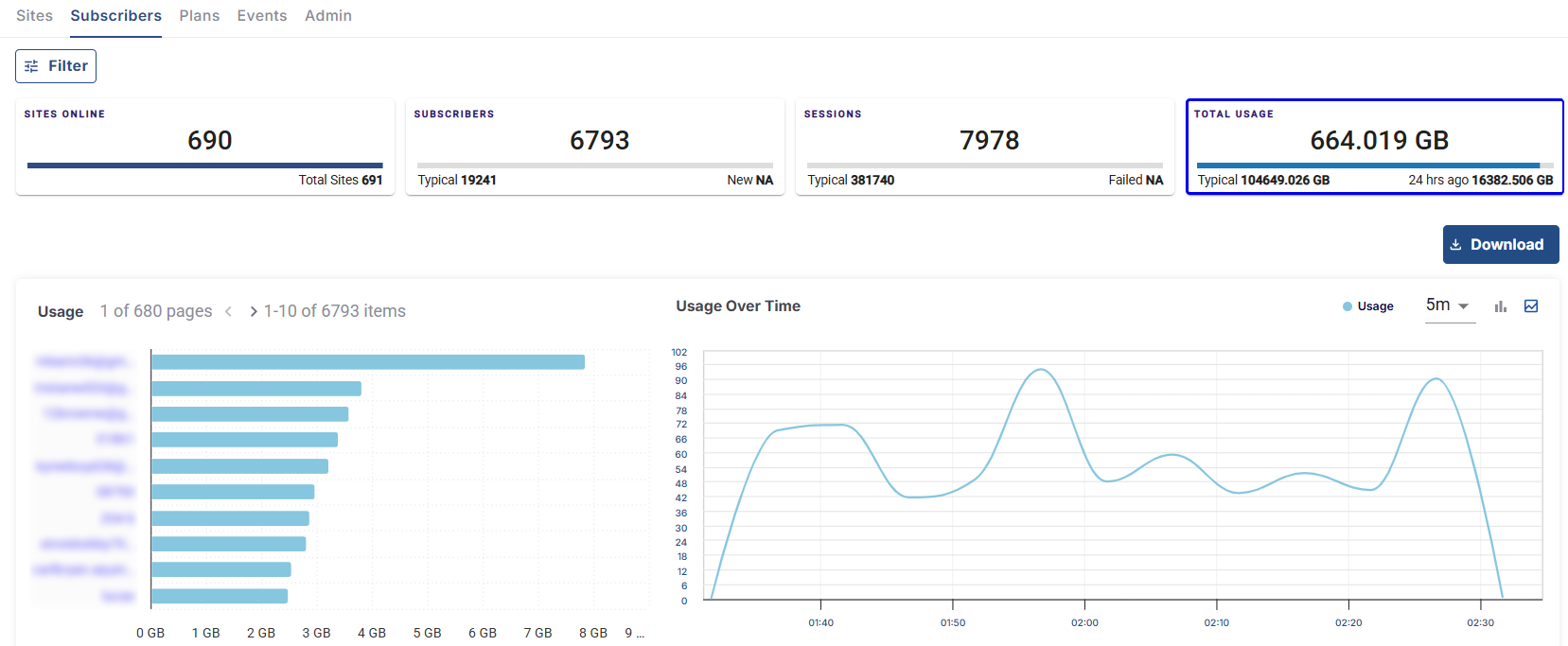Switch to area chart view icon
This screenshot has width=1568, height=646.
tap(1531, 306)
